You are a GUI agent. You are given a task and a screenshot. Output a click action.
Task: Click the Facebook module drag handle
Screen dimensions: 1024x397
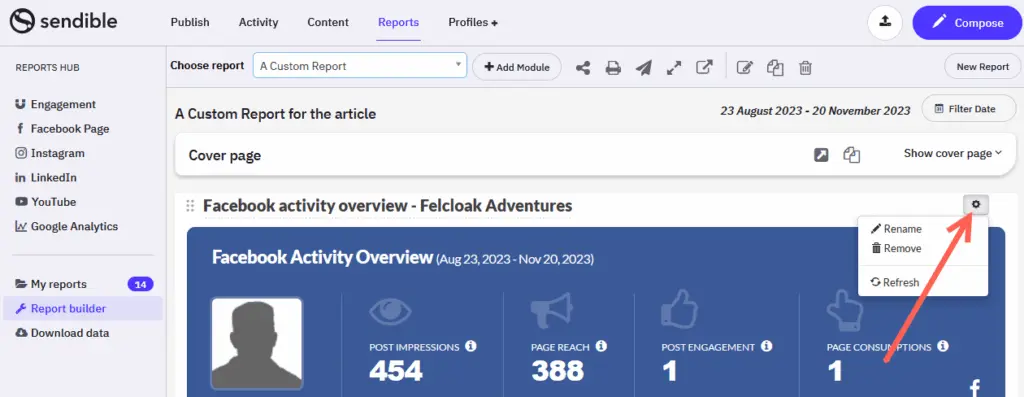point(190,206)
